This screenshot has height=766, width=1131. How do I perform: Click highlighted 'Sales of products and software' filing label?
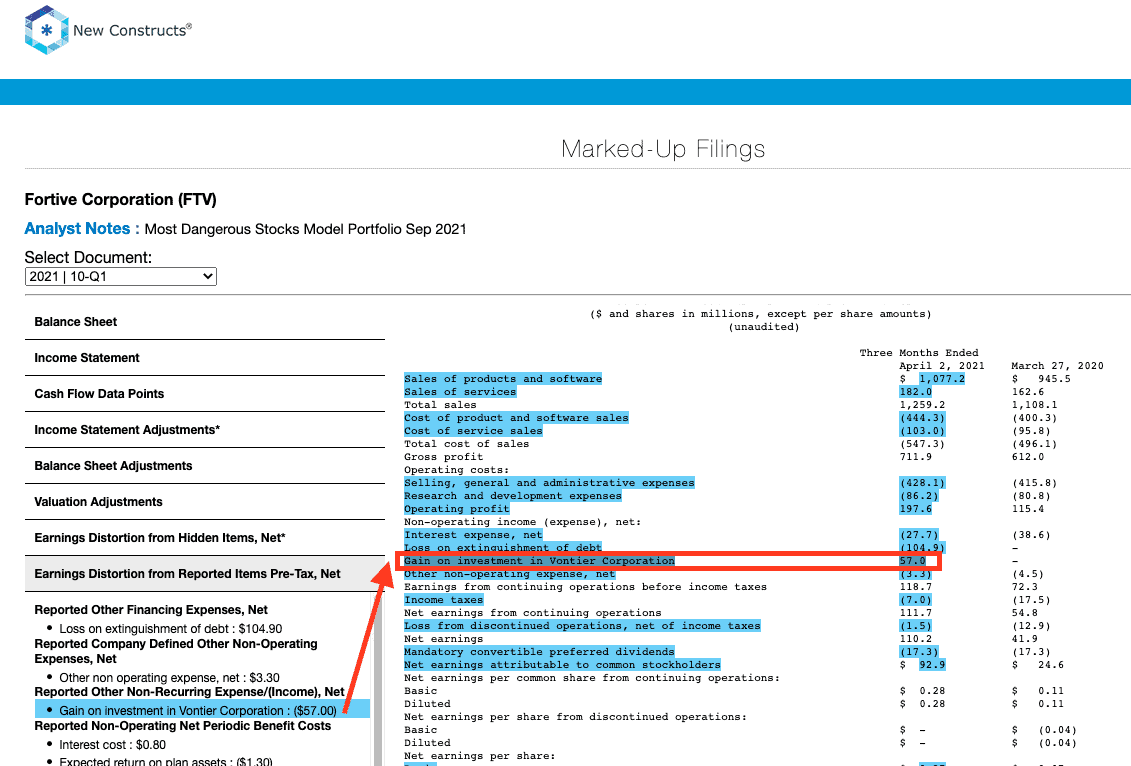pos(503,379)
